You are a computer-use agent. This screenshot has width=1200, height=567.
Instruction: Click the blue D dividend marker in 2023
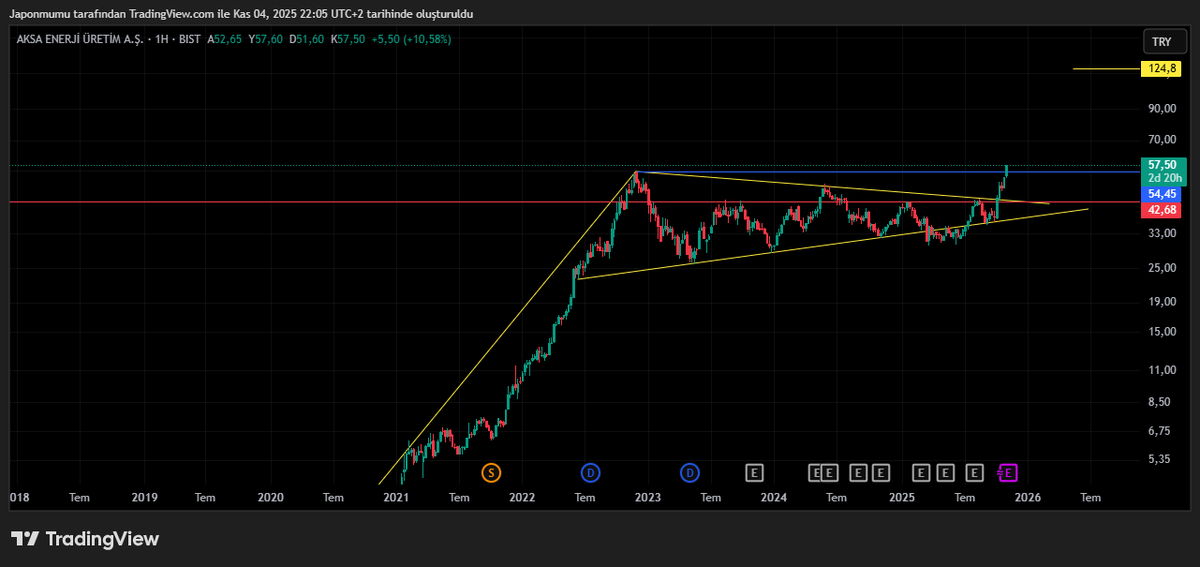click(x=690, y=472)
